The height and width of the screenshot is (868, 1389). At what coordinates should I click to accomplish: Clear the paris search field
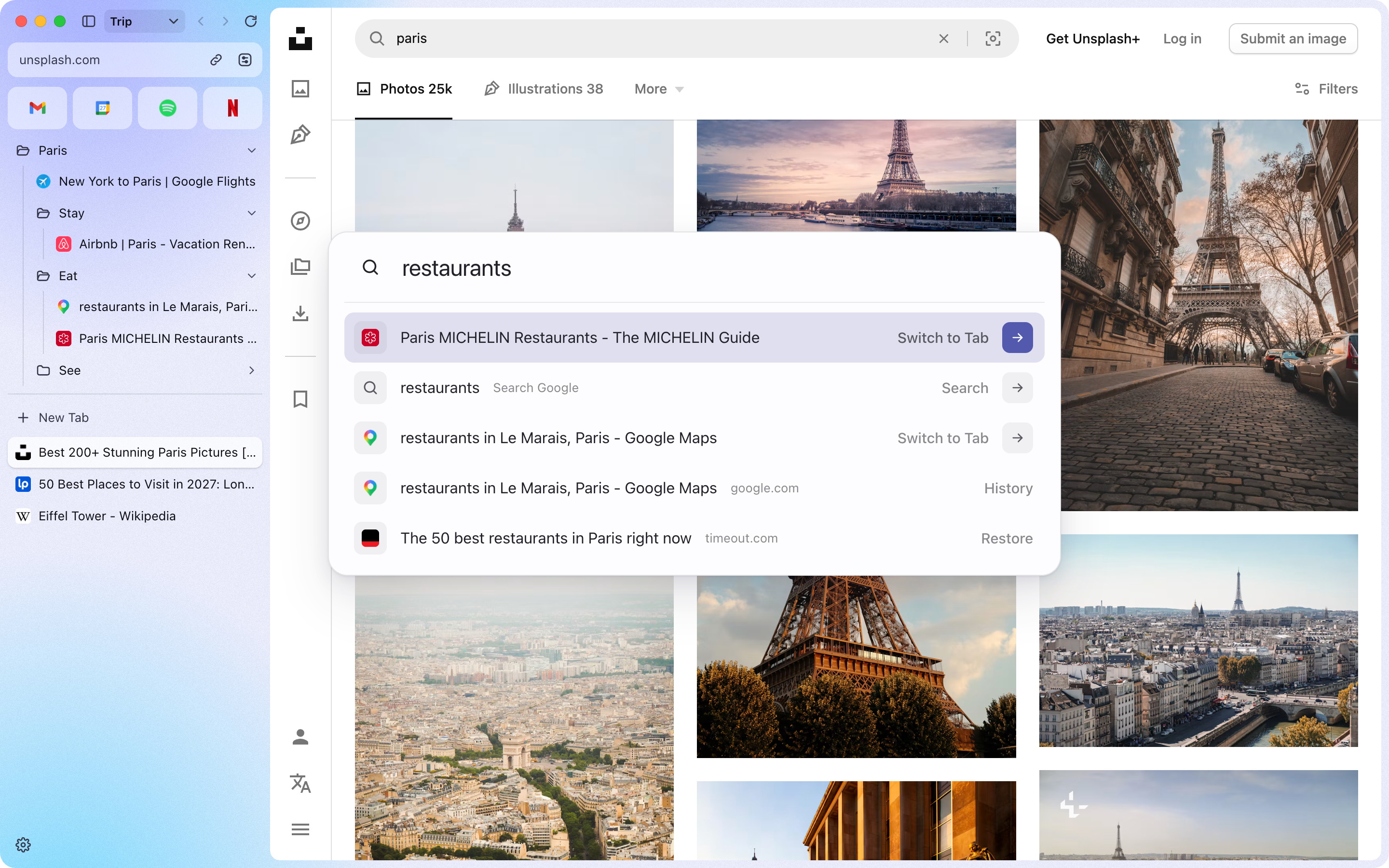pyautogui.click(x=943, y=39)
